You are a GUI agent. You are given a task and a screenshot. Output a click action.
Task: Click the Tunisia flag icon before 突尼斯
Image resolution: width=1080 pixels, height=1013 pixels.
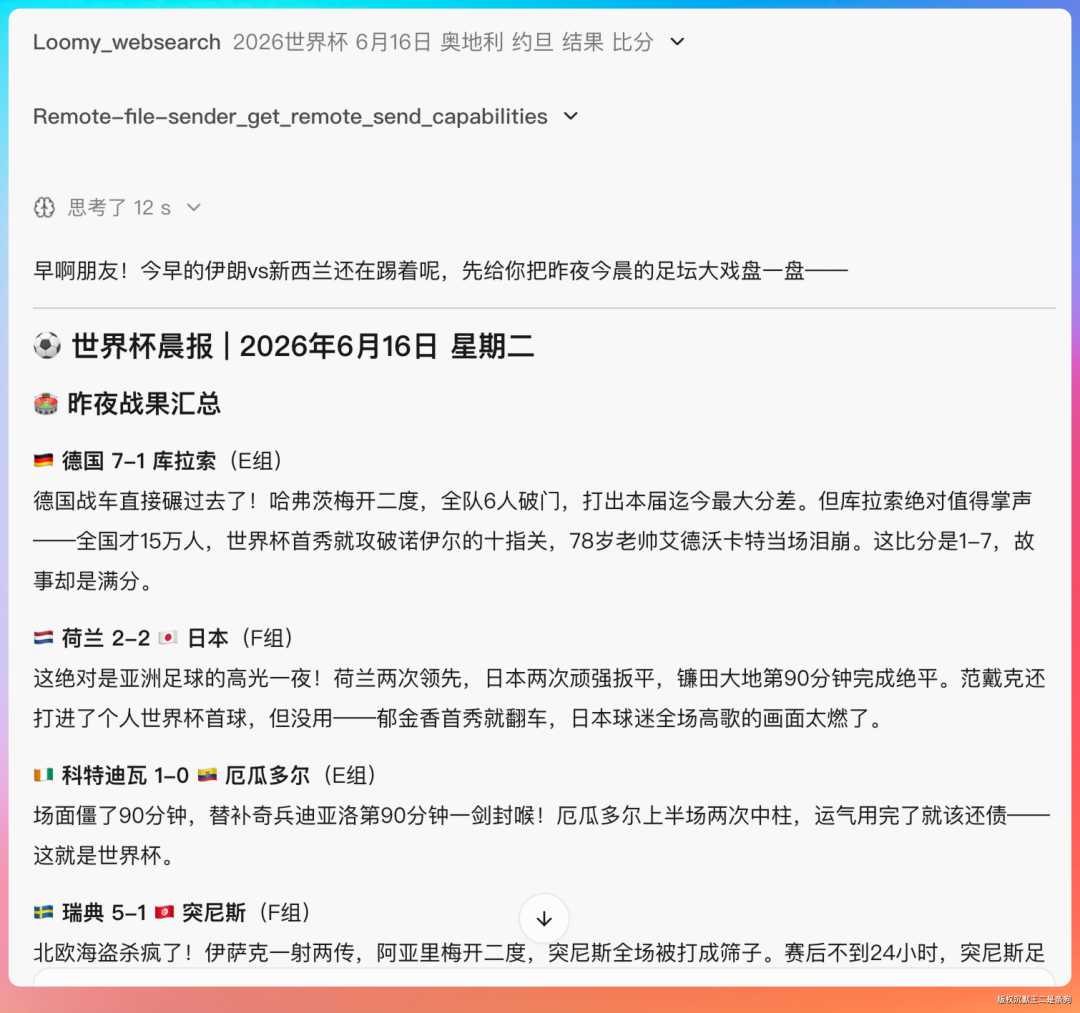[x=164, y=912]
